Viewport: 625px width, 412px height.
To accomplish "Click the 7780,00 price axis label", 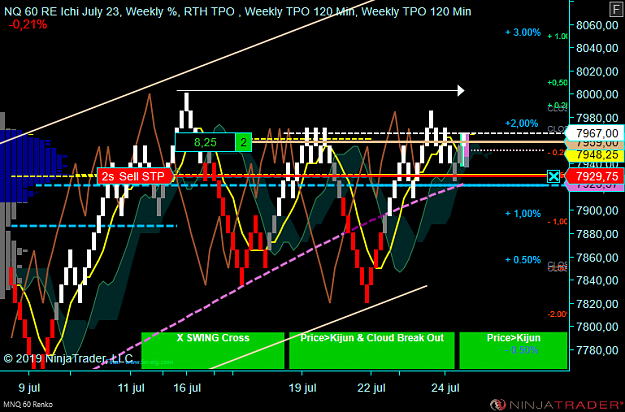I will point(597,350).
